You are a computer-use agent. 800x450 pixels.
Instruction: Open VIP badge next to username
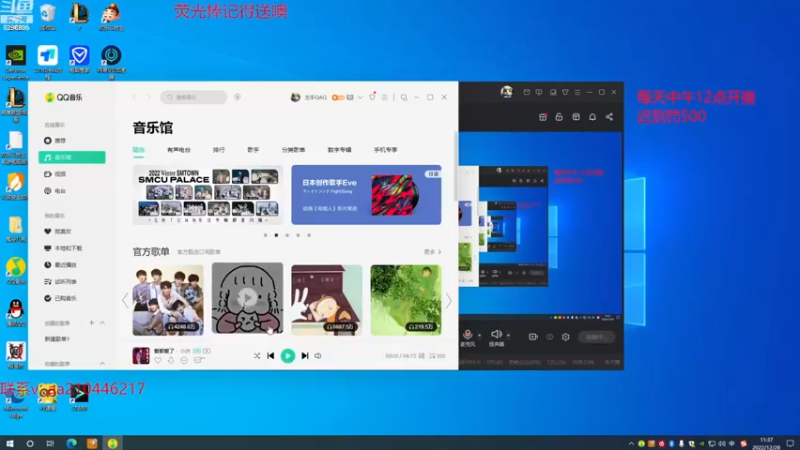click(x=338, y=97)
